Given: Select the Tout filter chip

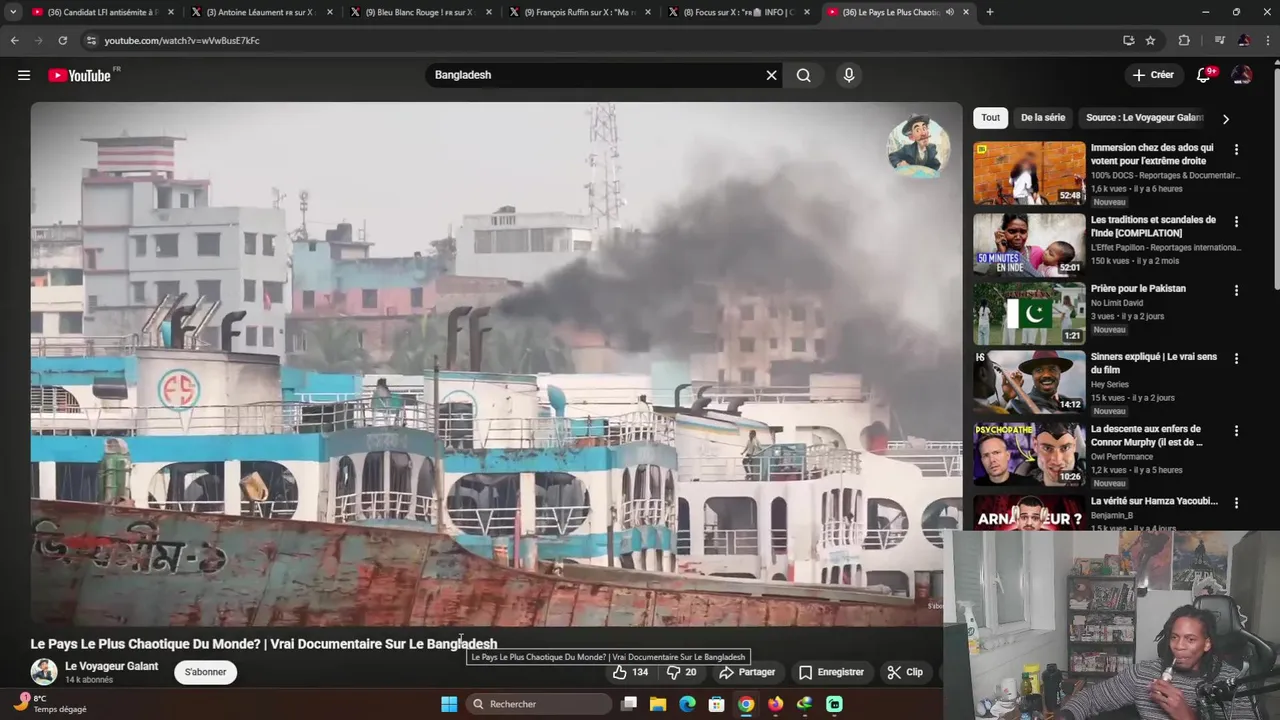Looking at the screenshot, I should click(990, 117).
